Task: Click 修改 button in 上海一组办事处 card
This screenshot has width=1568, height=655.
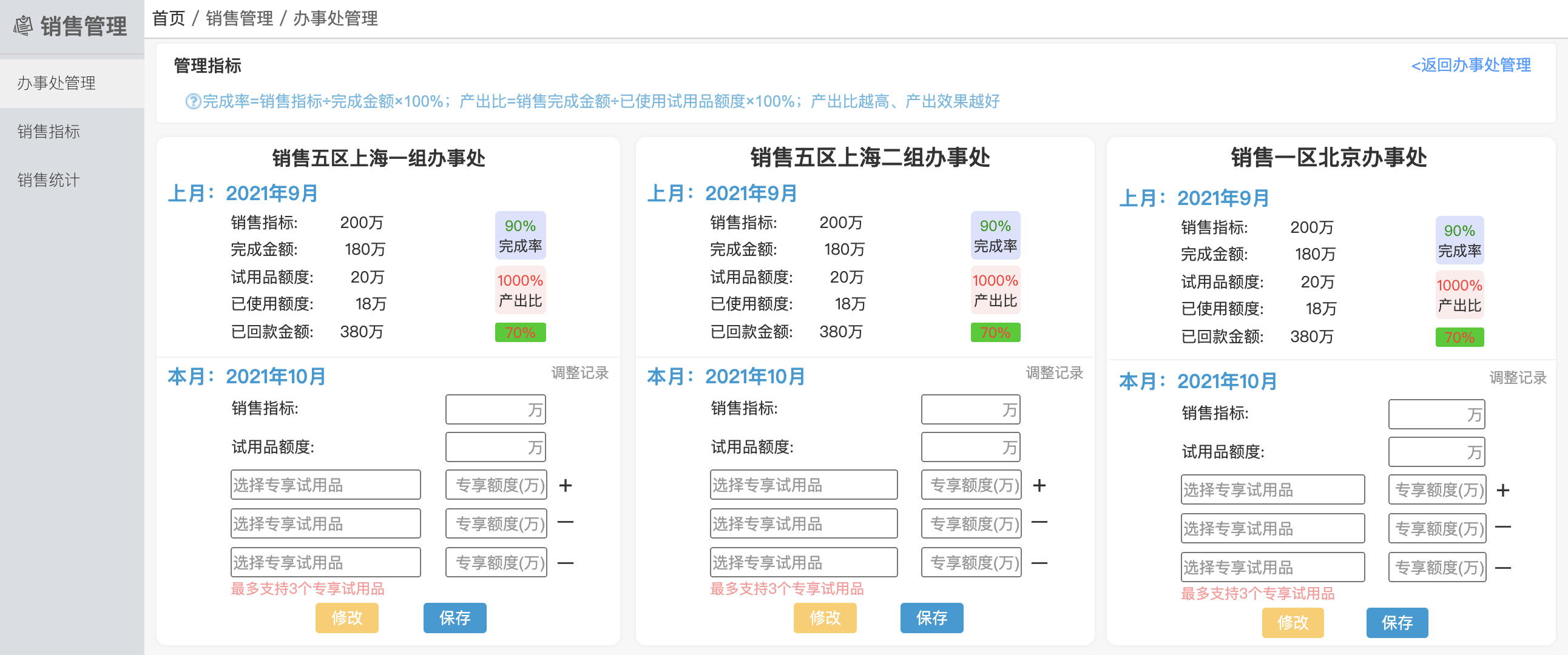Action: (347, 618)
